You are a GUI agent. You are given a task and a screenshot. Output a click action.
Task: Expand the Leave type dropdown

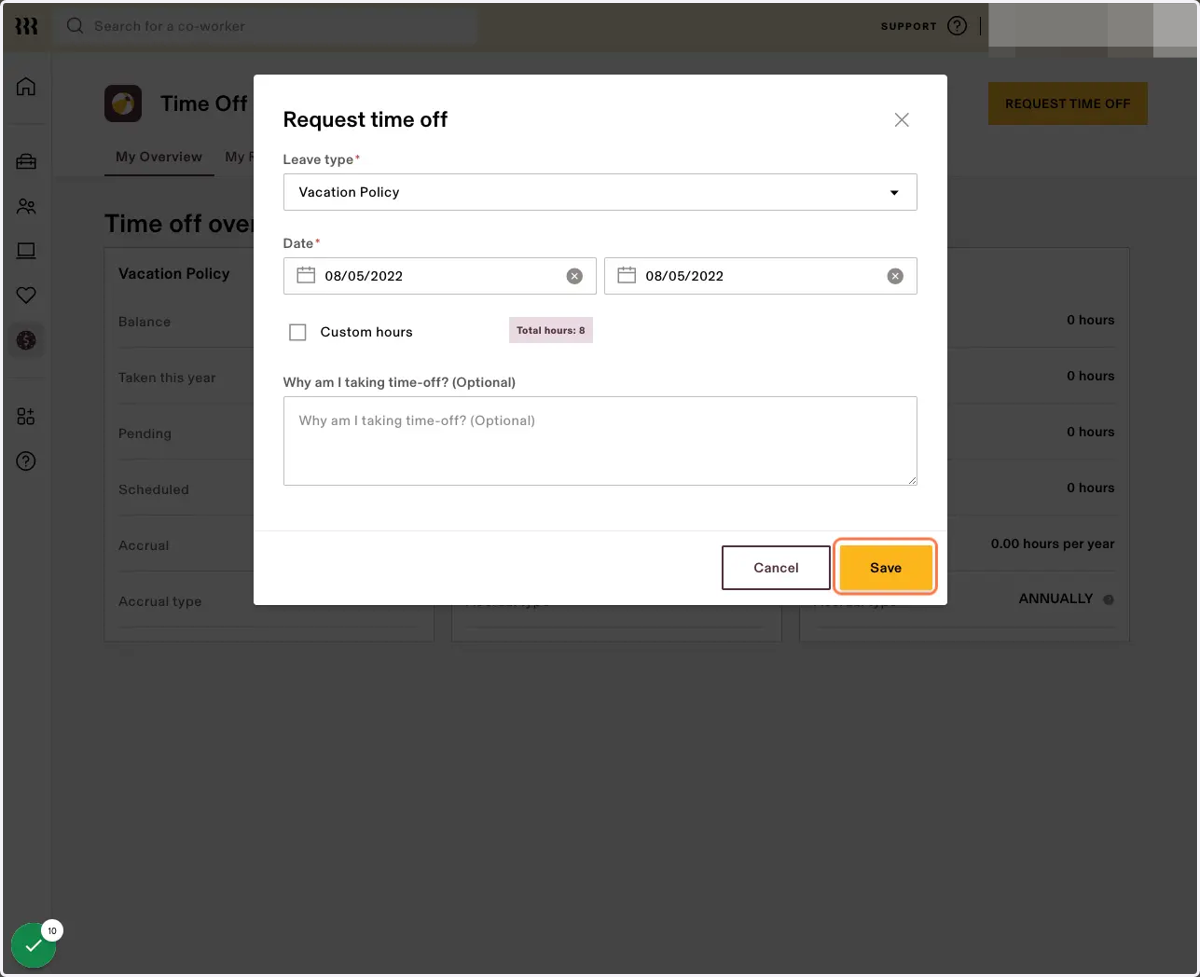(x=600, y=192)
